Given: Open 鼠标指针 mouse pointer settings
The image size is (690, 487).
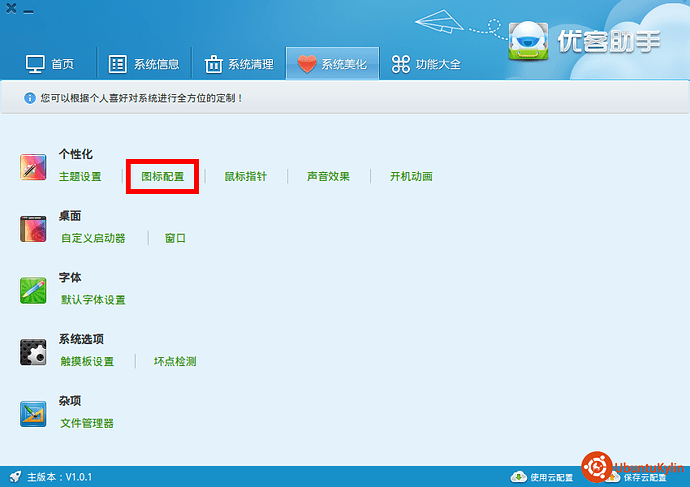Looking at the screenshot, I should [246, 176].
